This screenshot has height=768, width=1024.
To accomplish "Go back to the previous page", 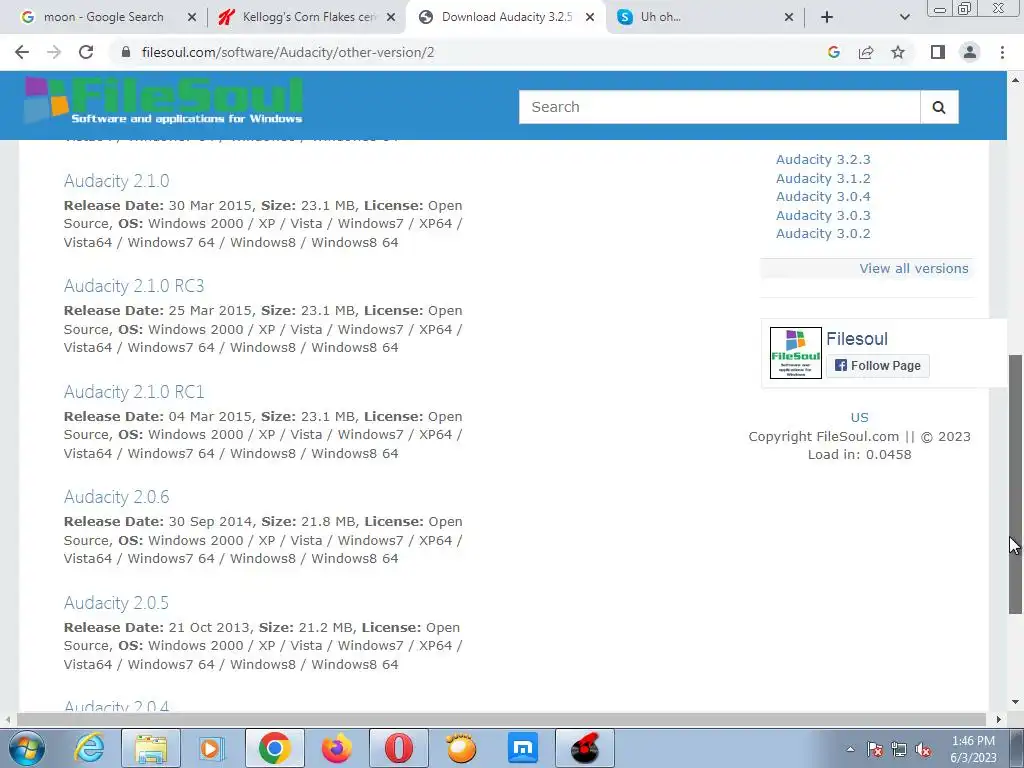I will (x=22, y=52).
